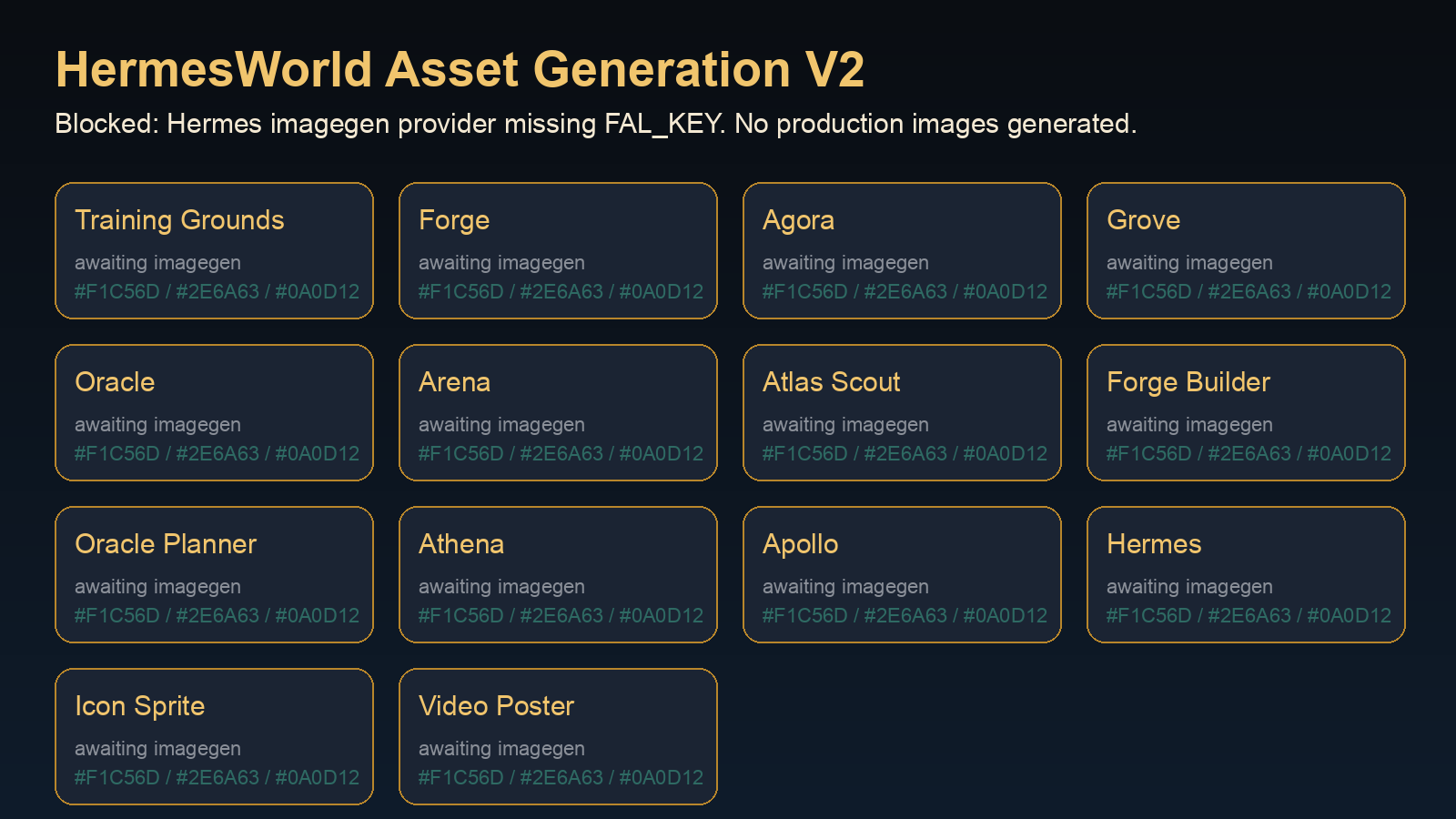Screen dimensions: 1456x819
Task: Click awaiting imagegen status on Video Poster card
Action: coord(501,749)
